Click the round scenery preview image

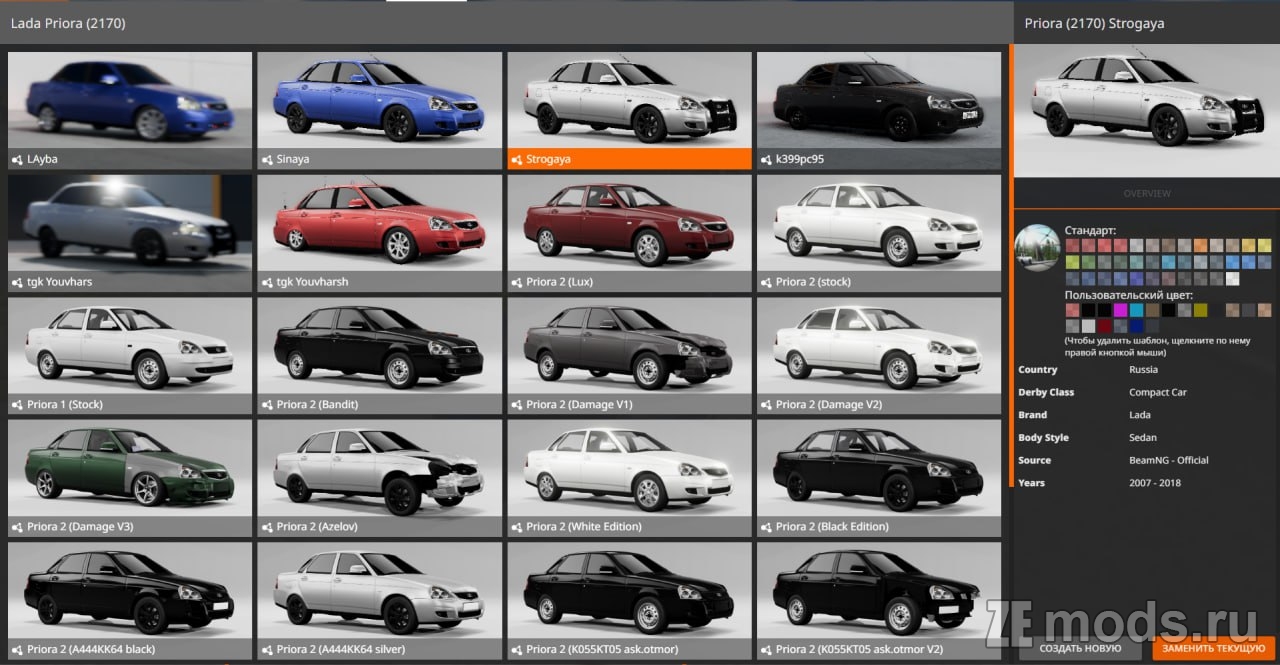[x=1038, y=248]
